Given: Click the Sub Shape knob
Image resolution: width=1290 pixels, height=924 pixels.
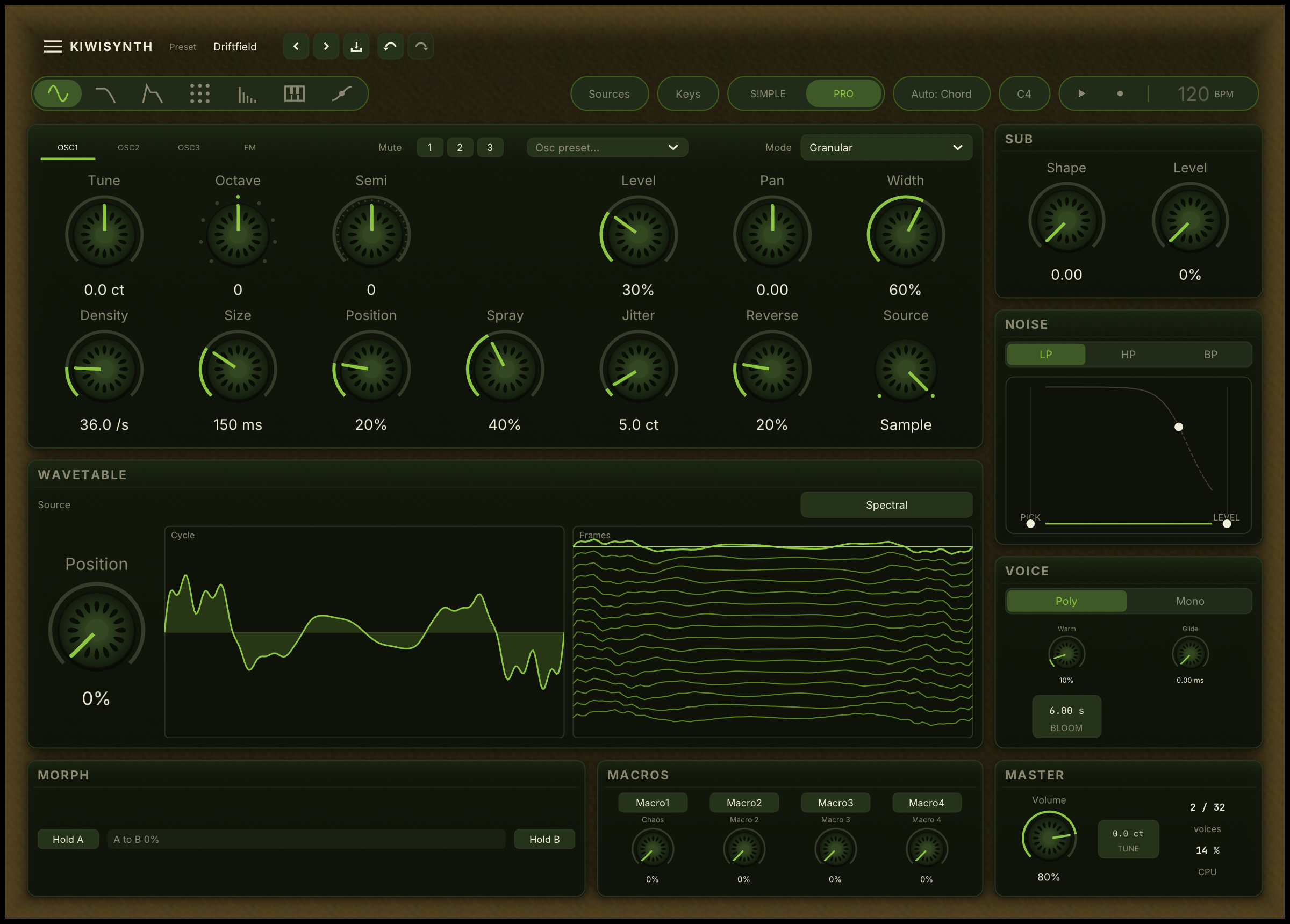Looking at the screenshot, I should [x=1066, y=221].
